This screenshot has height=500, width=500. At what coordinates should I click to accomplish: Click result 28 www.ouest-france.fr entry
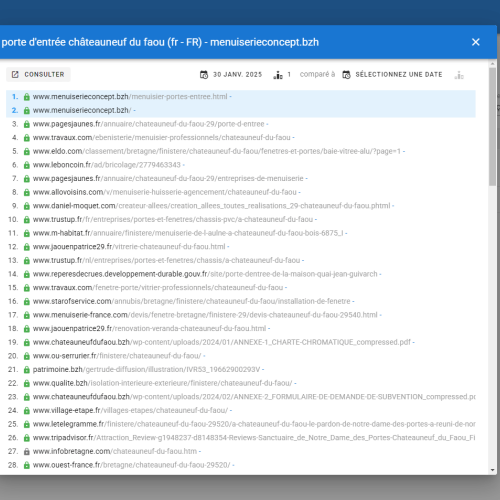131,465
